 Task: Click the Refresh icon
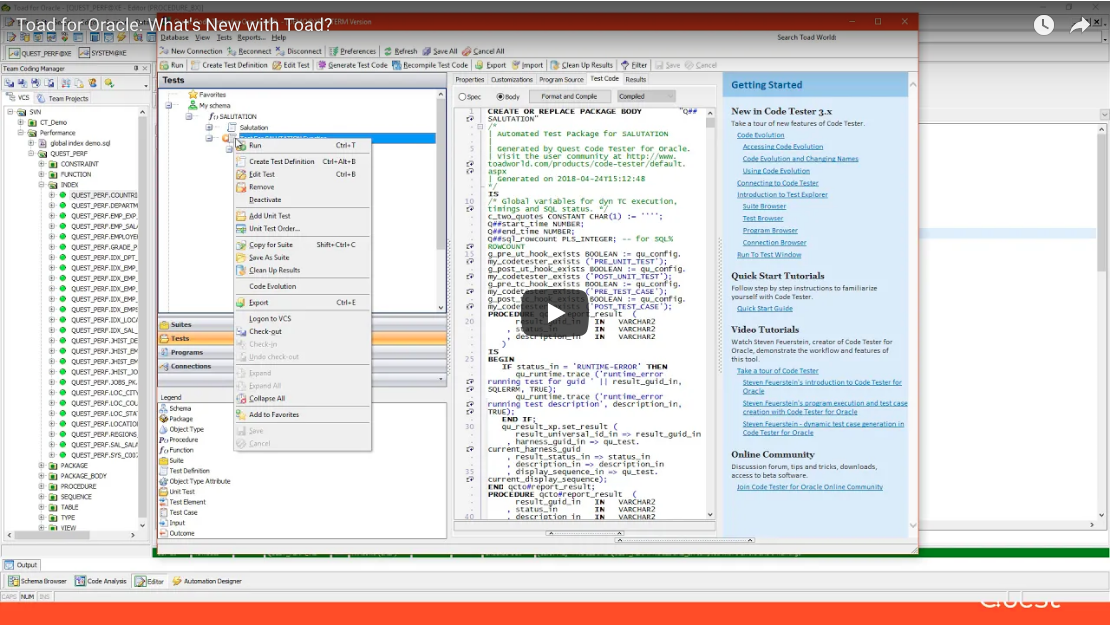tap(389, 49)
